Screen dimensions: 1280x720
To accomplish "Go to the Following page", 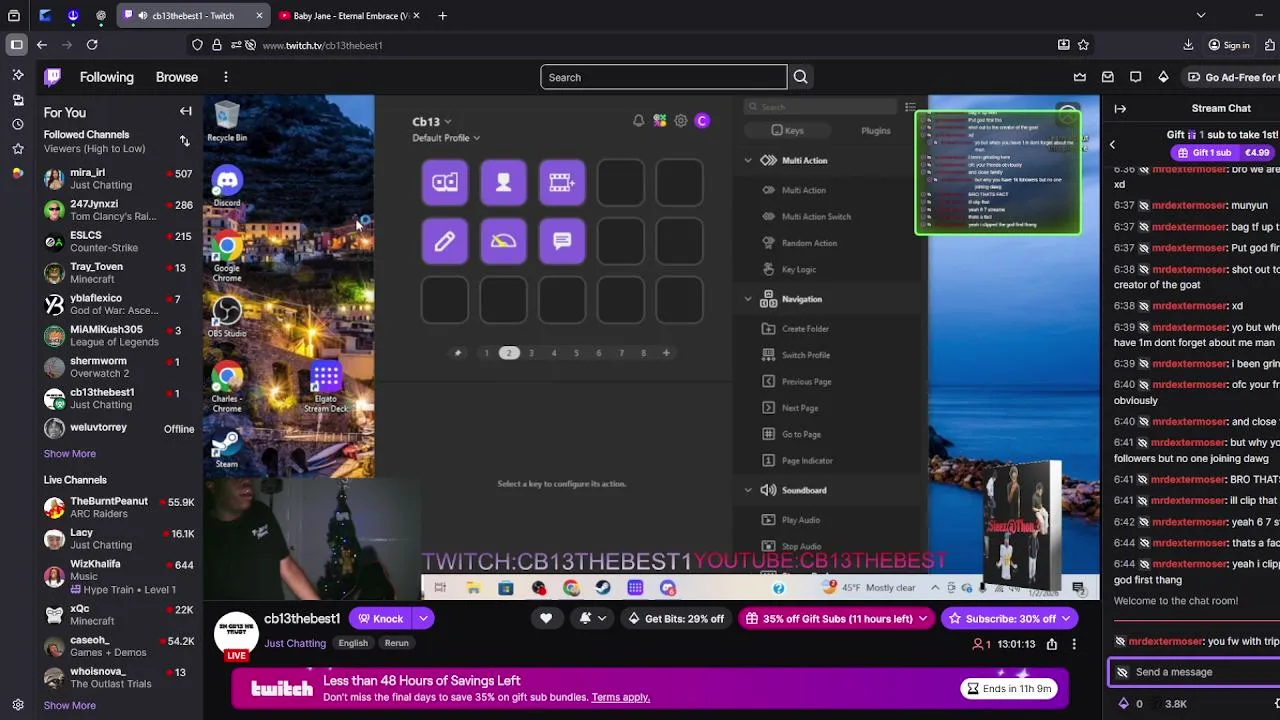I will click(x=106, y=77).
